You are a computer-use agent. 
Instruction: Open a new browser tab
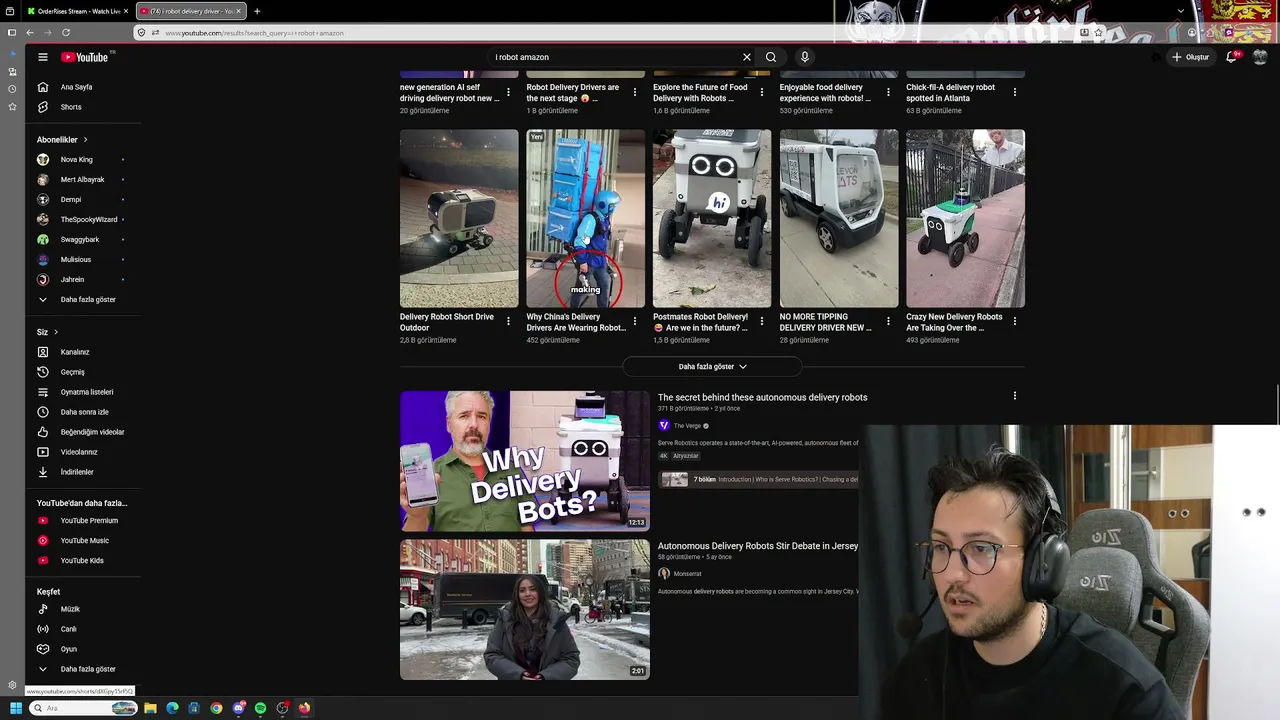257,11
